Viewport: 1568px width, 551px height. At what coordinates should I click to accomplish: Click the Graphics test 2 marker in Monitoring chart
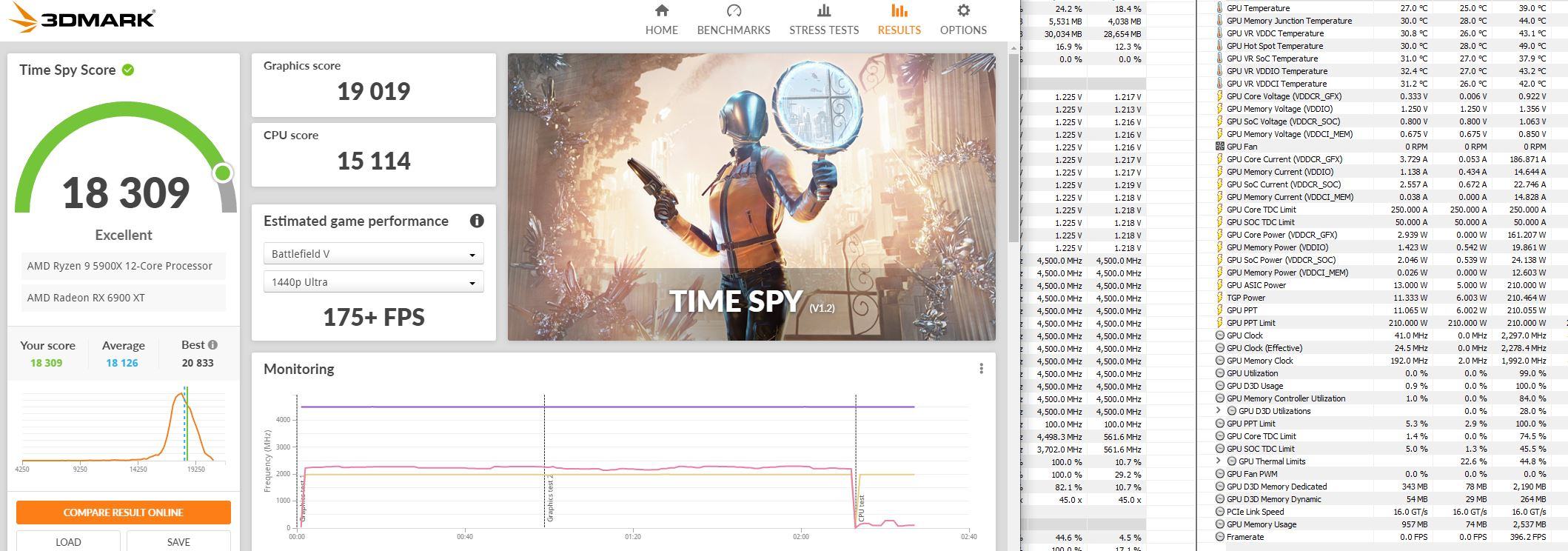tap(550, 500)
